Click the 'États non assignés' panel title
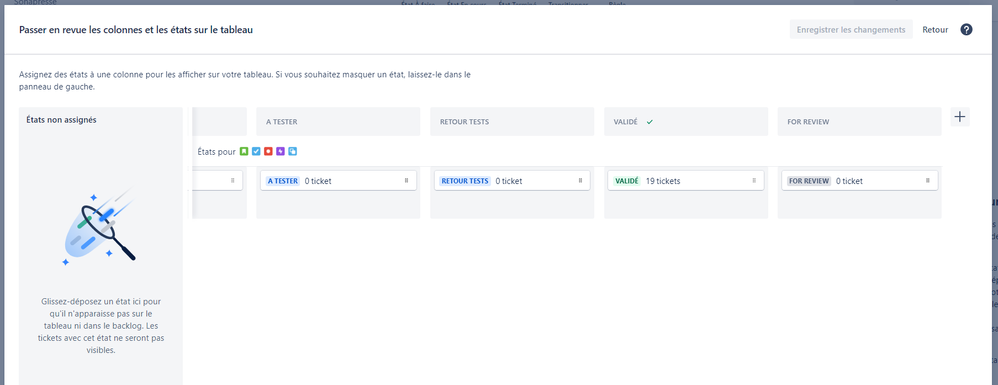998x385 pixels. (x=62, y=120)
